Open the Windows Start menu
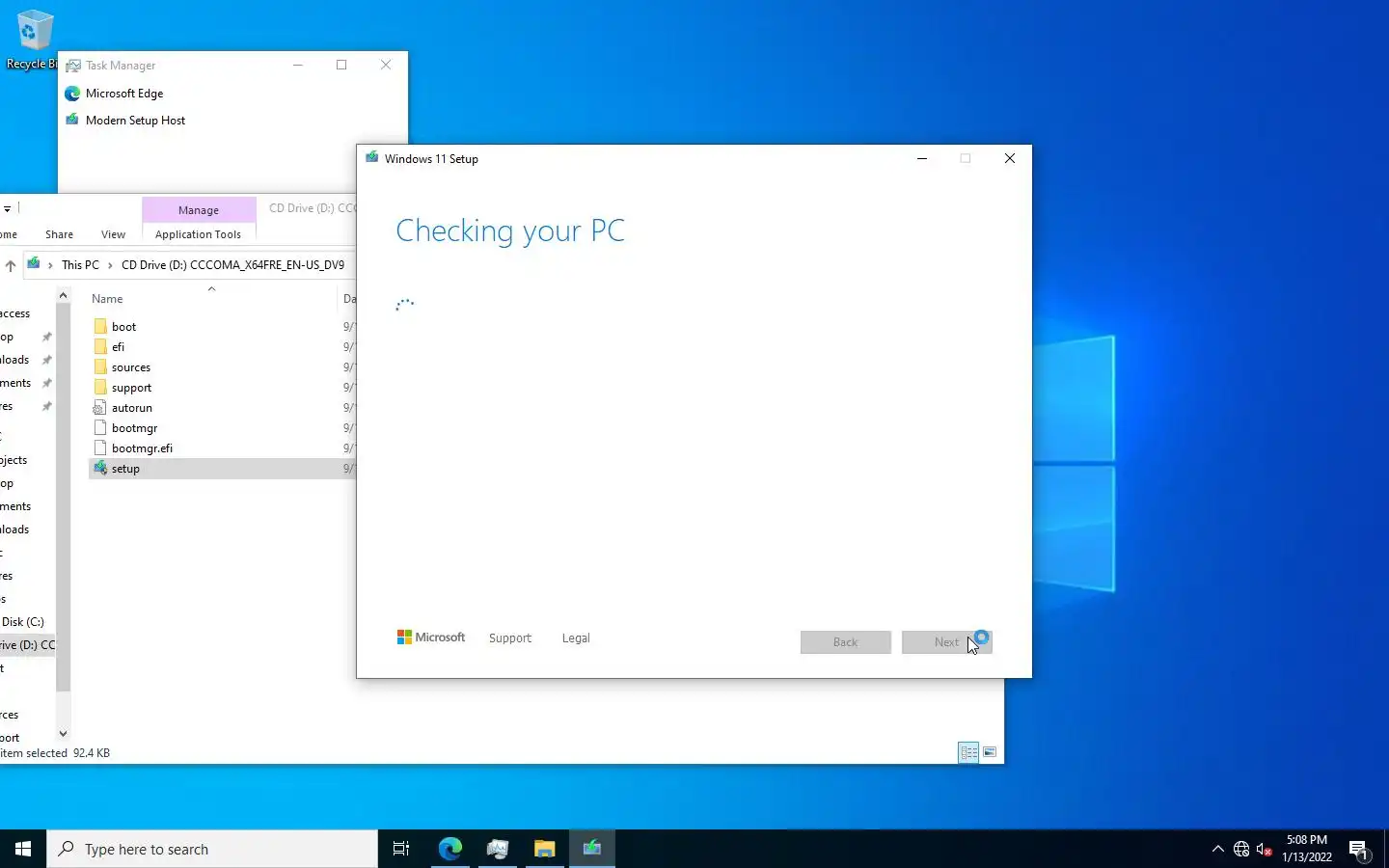1389x868 pixels. coord(23,849)
